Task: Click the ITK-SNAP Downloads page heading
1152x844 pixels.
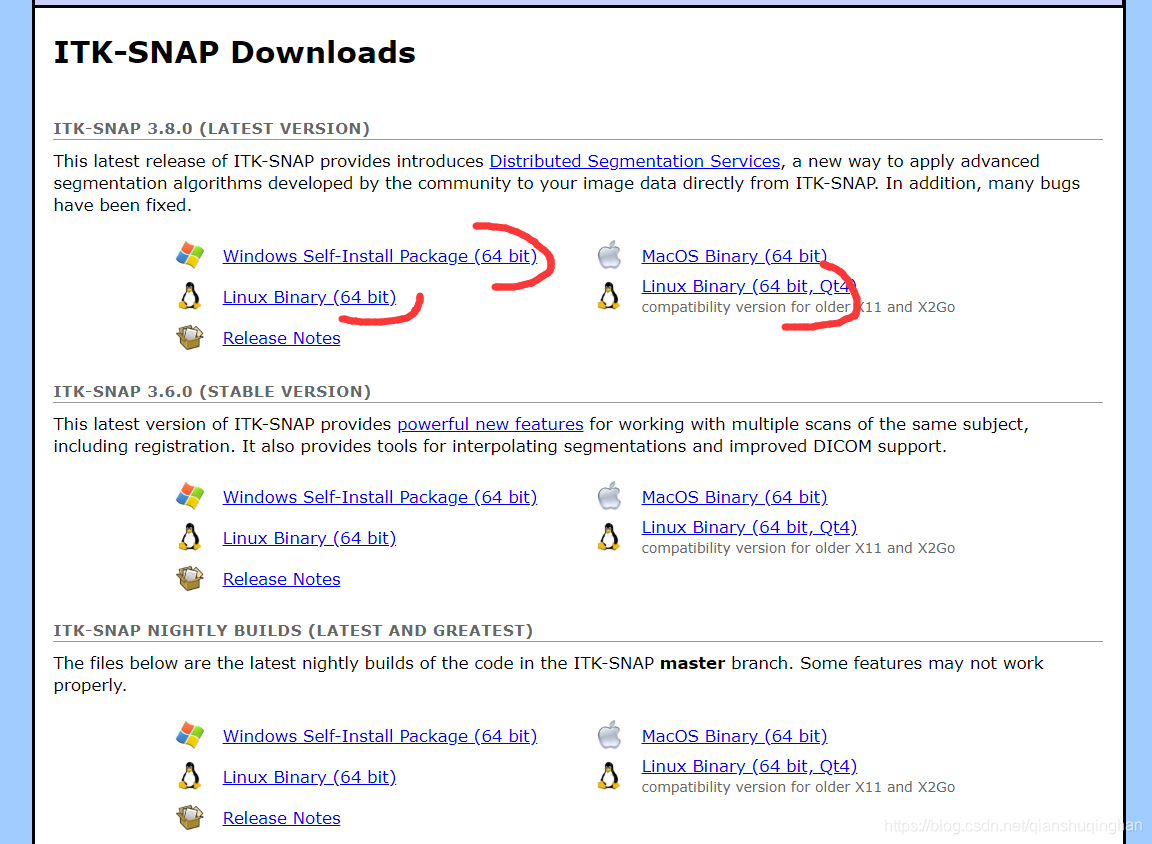Action: click(234, 52)
